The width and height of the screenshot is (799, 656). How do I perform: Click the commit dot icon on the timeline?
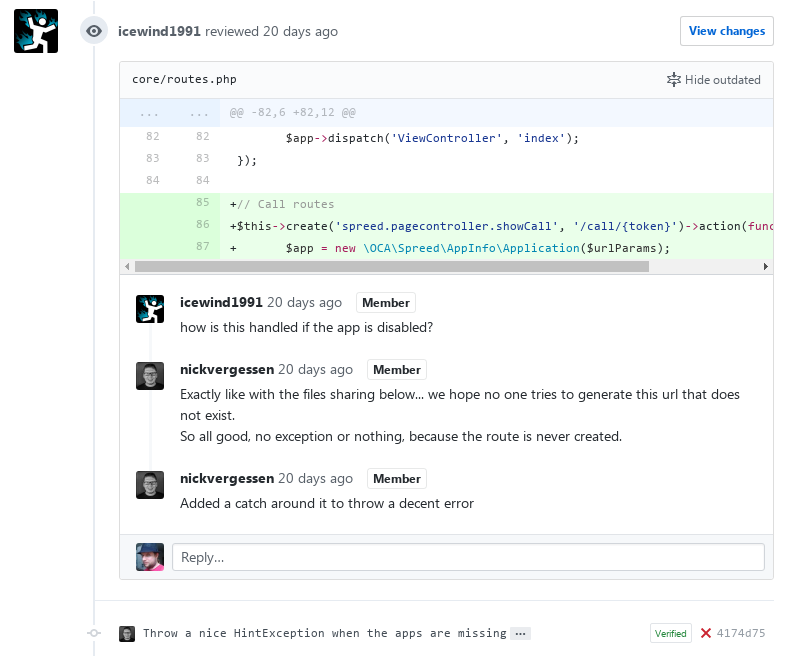click(94, 633)
